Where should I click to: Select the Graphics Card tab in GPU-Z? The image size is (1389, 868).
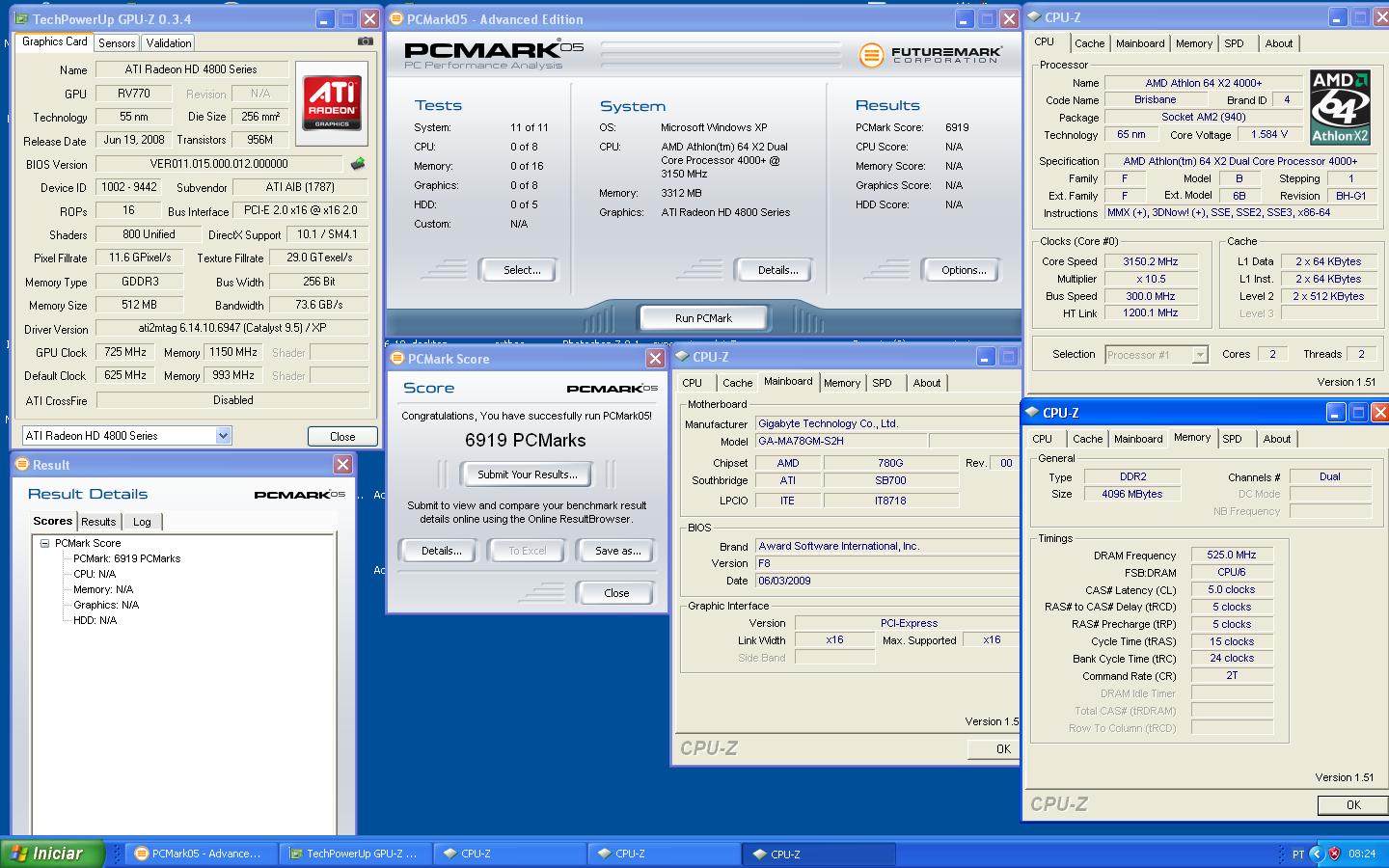[54, 41]
